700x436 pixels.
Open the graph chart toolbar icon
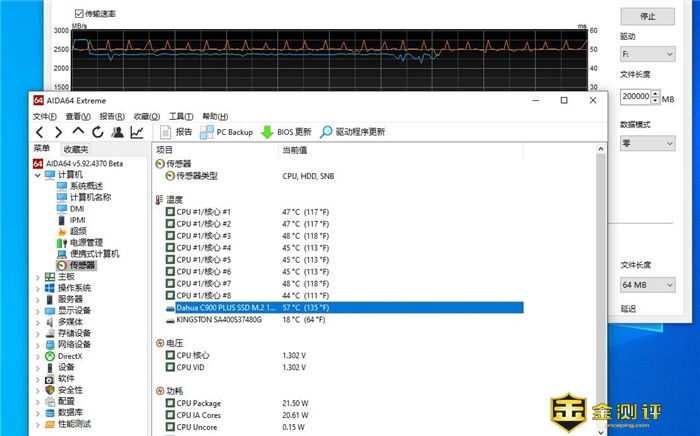[x=137, y=132]
